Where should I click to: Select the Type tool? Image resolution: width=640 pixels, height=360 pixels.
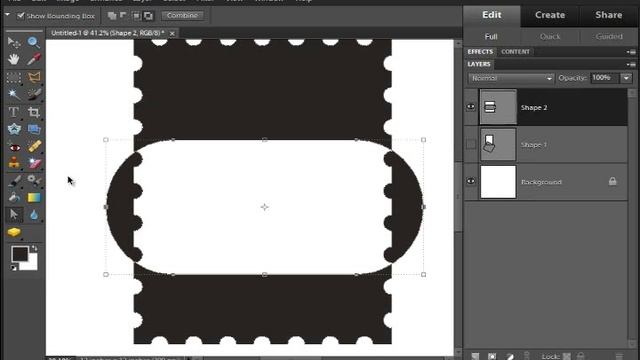(x=14, y=112)
